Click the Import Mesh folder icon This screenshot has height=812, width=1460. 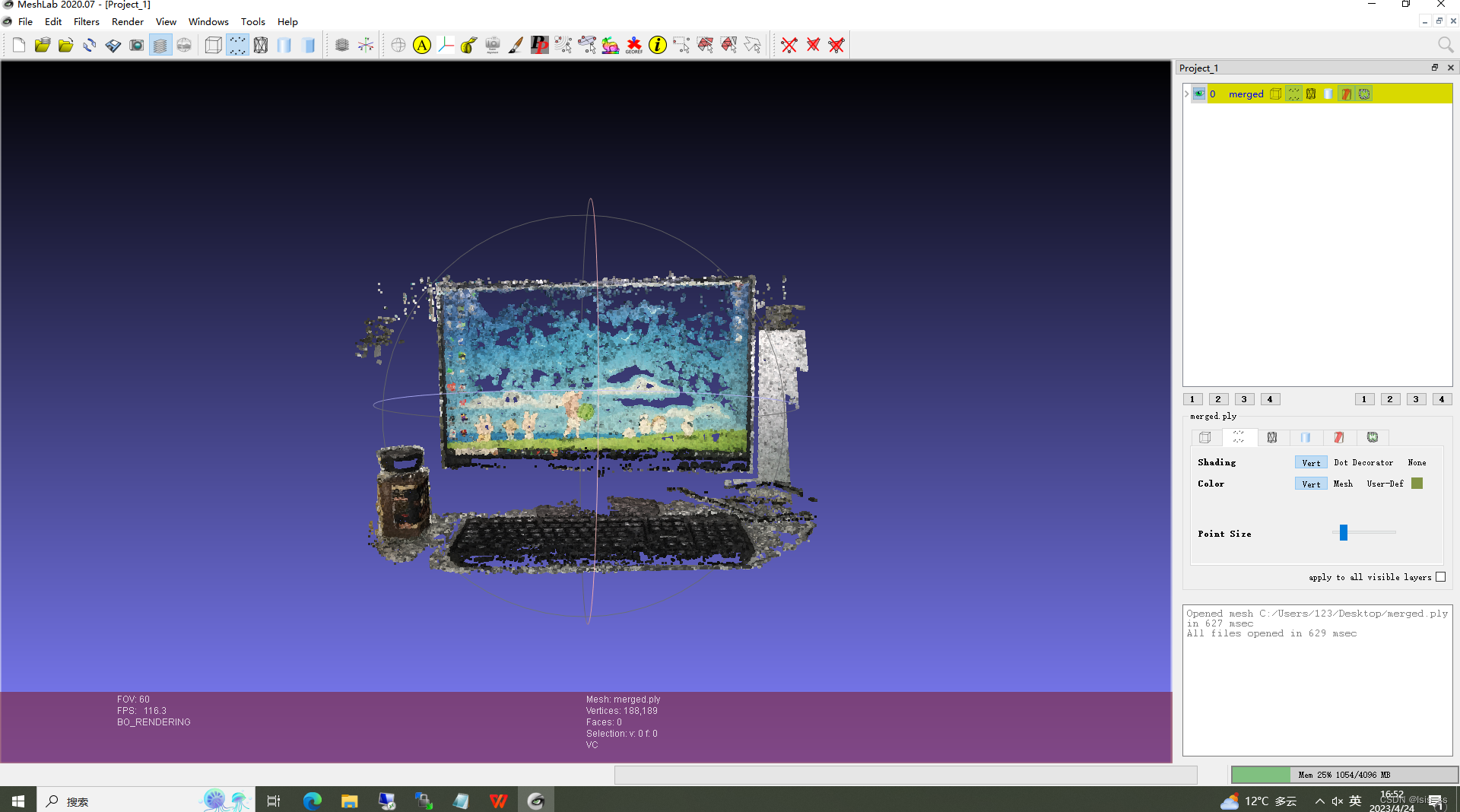(66, 46)
